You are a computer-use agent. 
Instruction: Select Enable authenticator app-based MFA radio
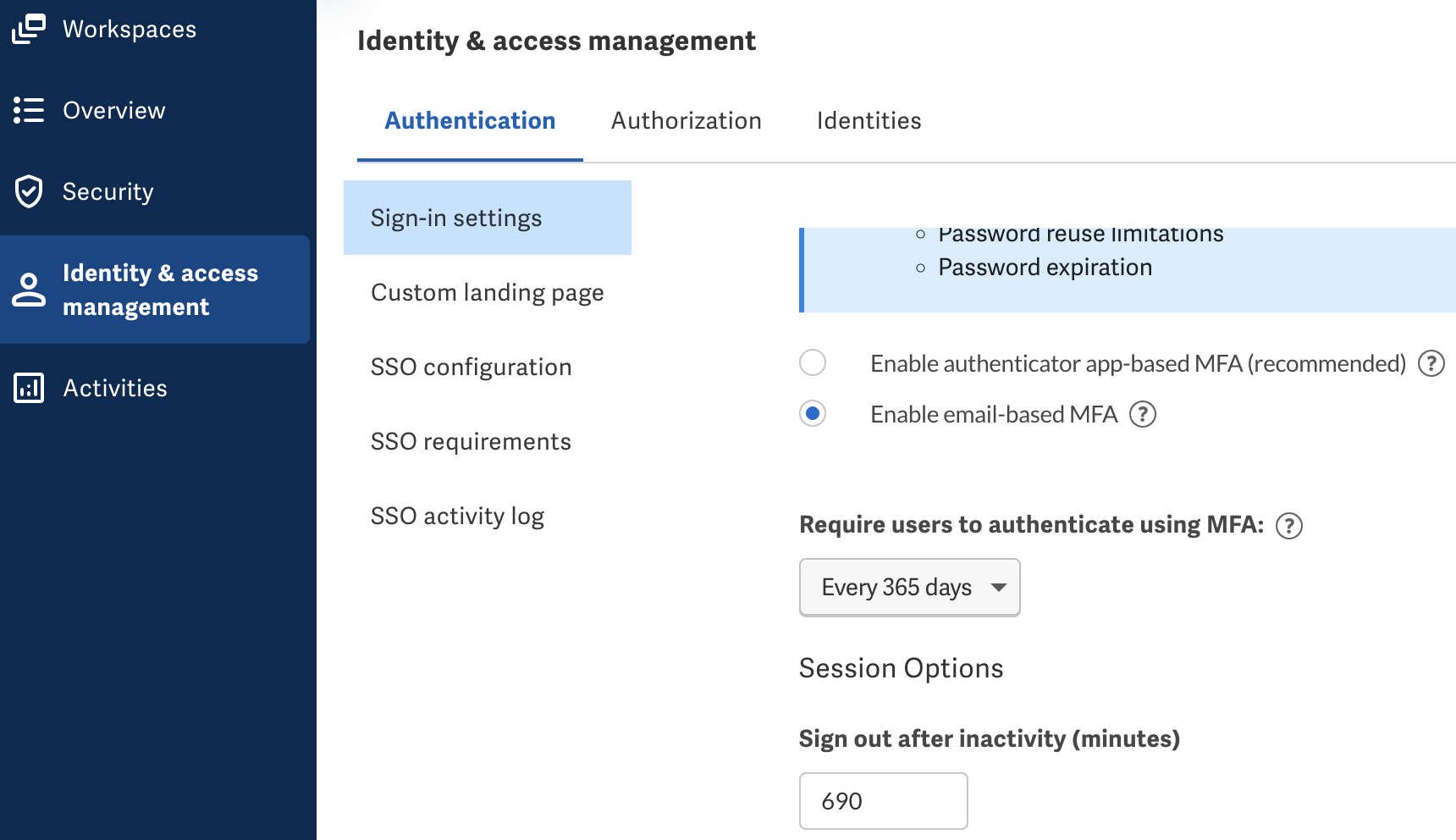pyautogui.click(x=813, y=362)
